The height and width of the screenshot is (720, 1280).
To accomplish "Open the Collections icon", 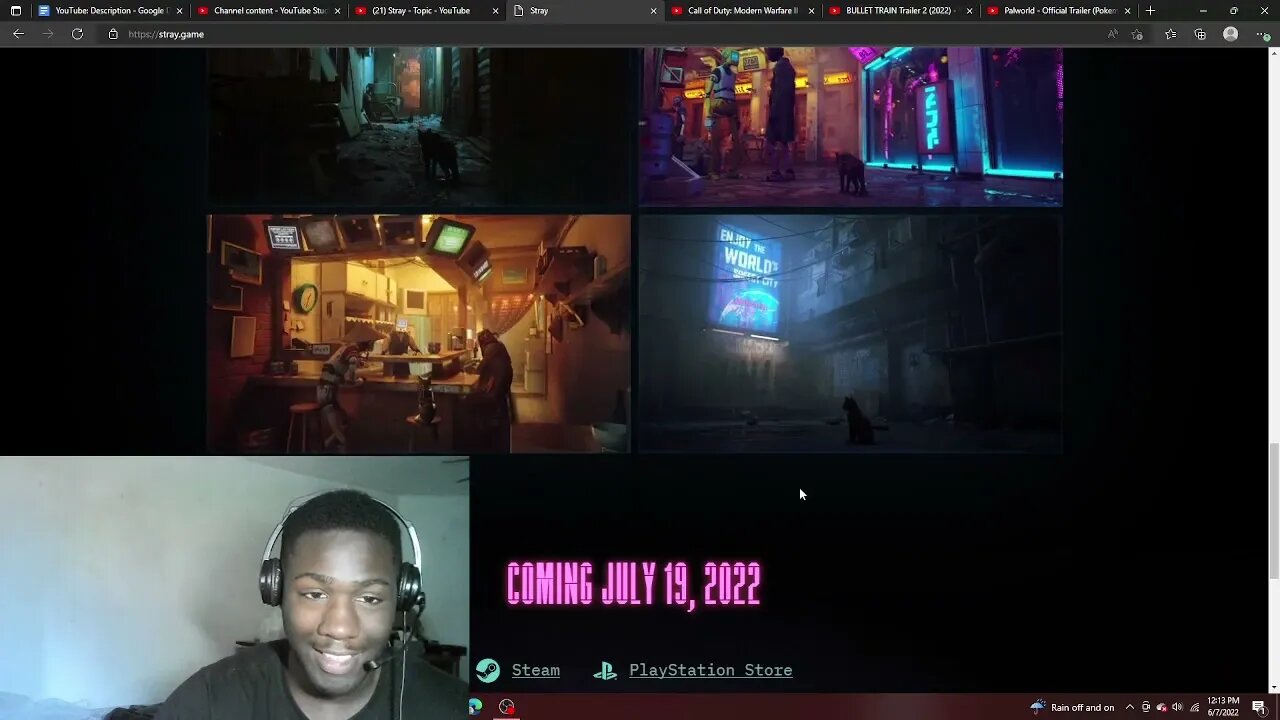I will (1200, 34).
